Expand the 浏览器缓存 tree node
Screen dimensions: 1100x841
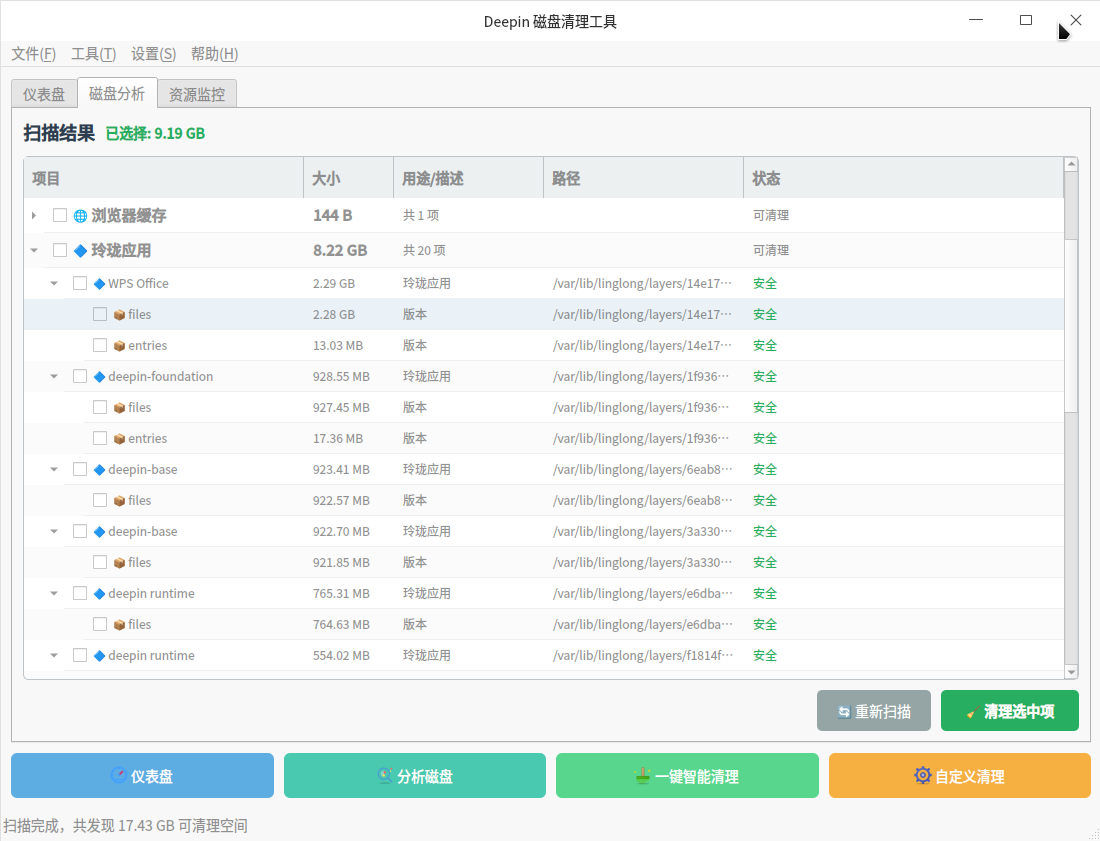[34, 216]
